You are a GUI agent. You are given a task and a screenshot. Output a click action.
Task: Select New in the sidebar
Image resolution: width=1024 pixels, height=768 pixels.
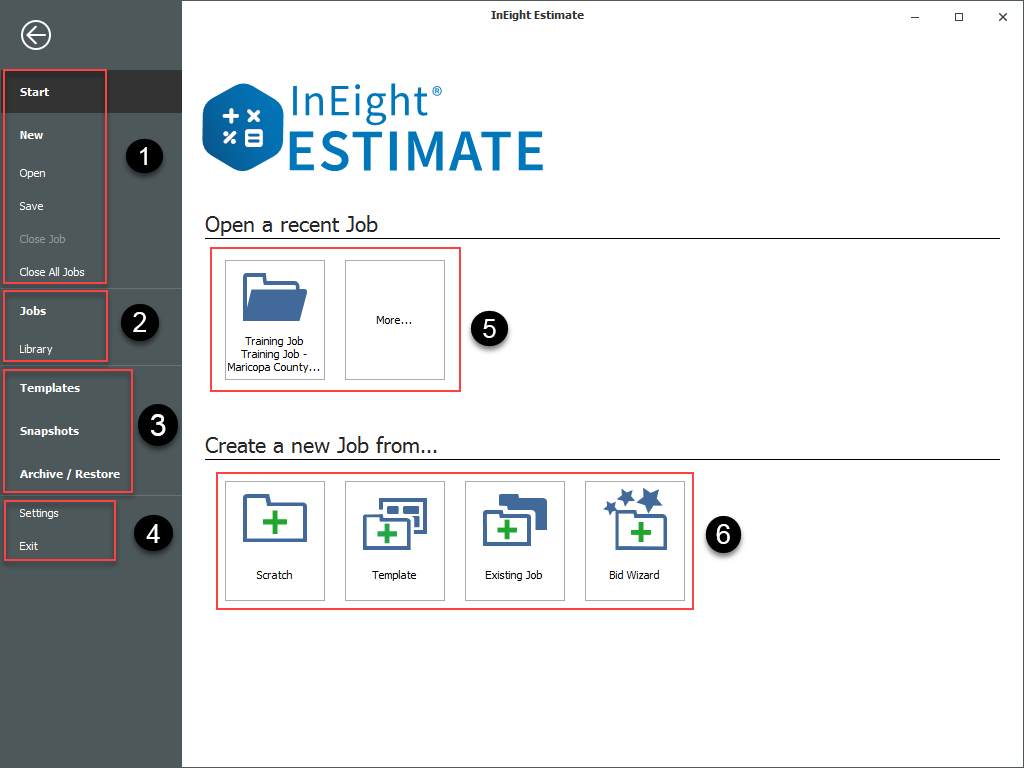(32, 135)
